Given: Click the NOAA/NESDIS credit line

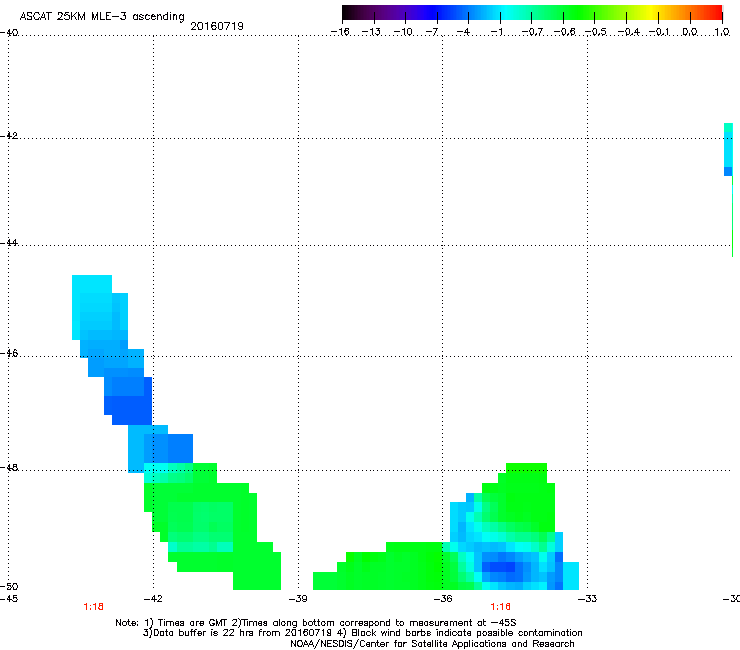Looking at the screenshot, I should tap(432, 644).
